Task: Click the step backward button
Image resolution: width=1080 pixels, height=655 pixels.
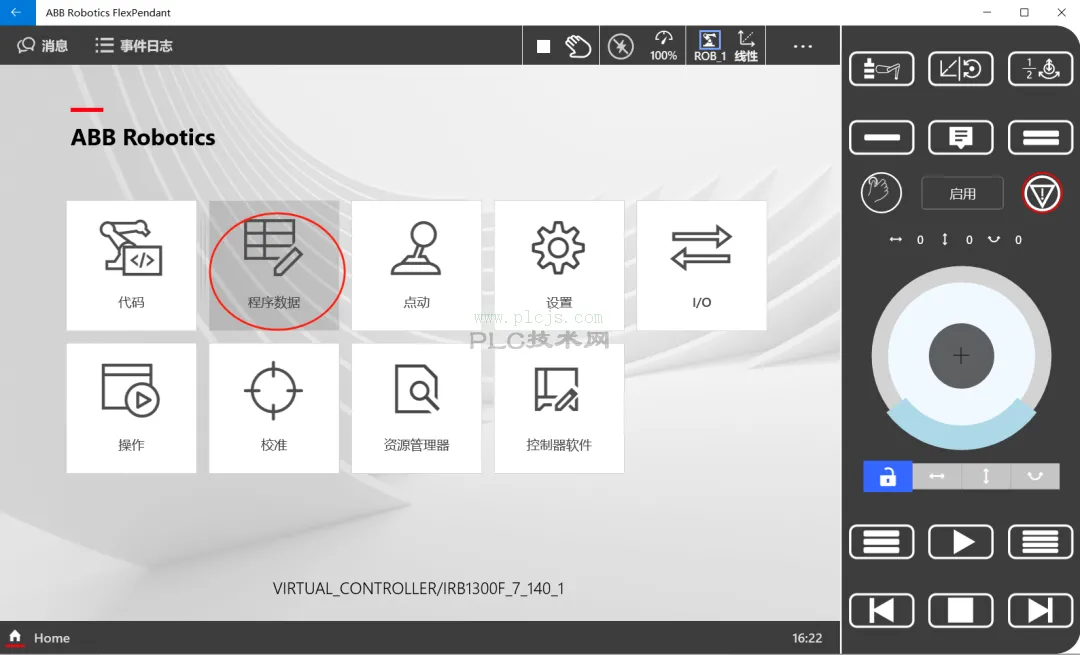Action: 881,610
